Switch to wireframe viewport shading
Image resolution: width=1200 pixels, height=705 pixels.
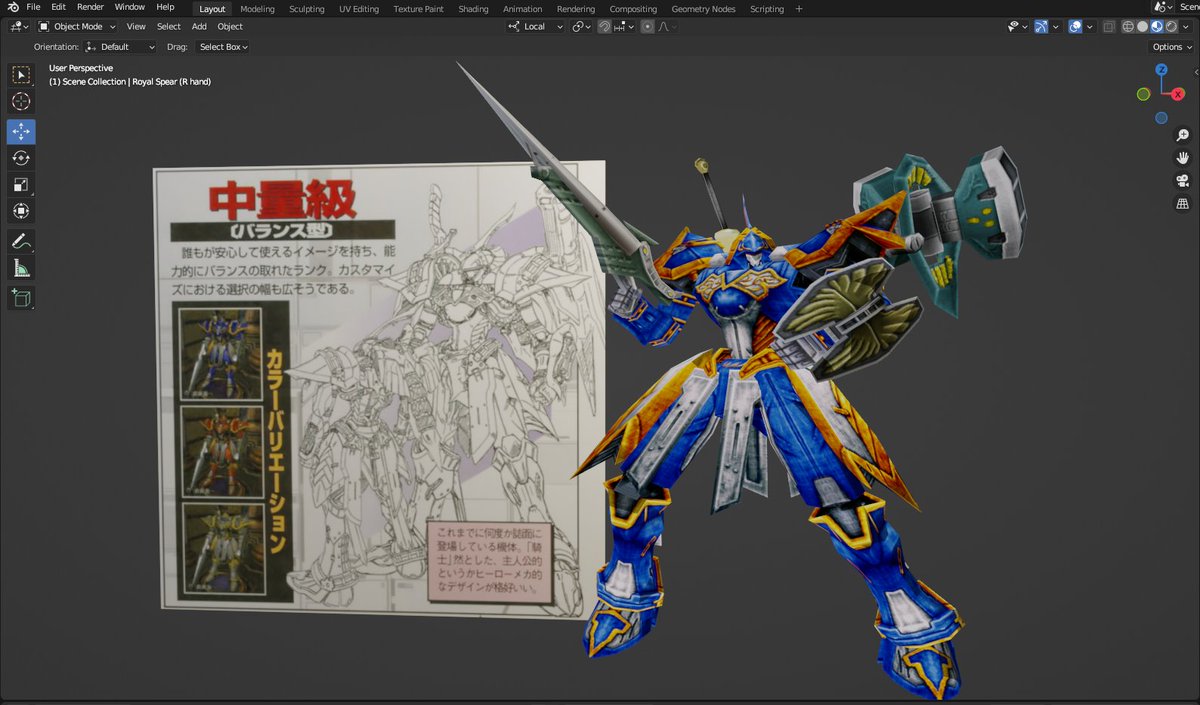pyautogui.click(x=1129, y=27)
